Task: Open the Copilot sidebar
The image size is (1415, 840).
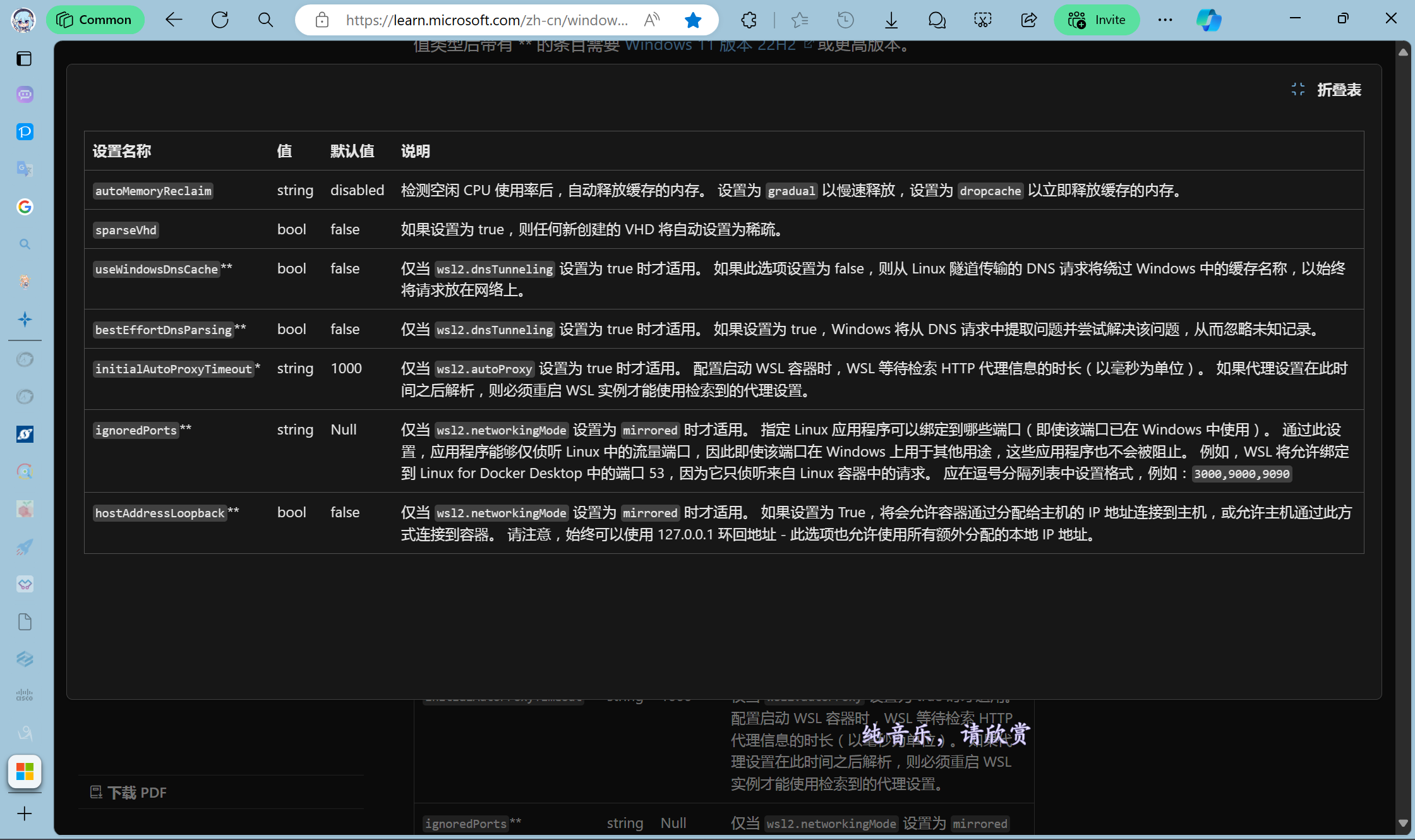Action: click(1209, 20)
